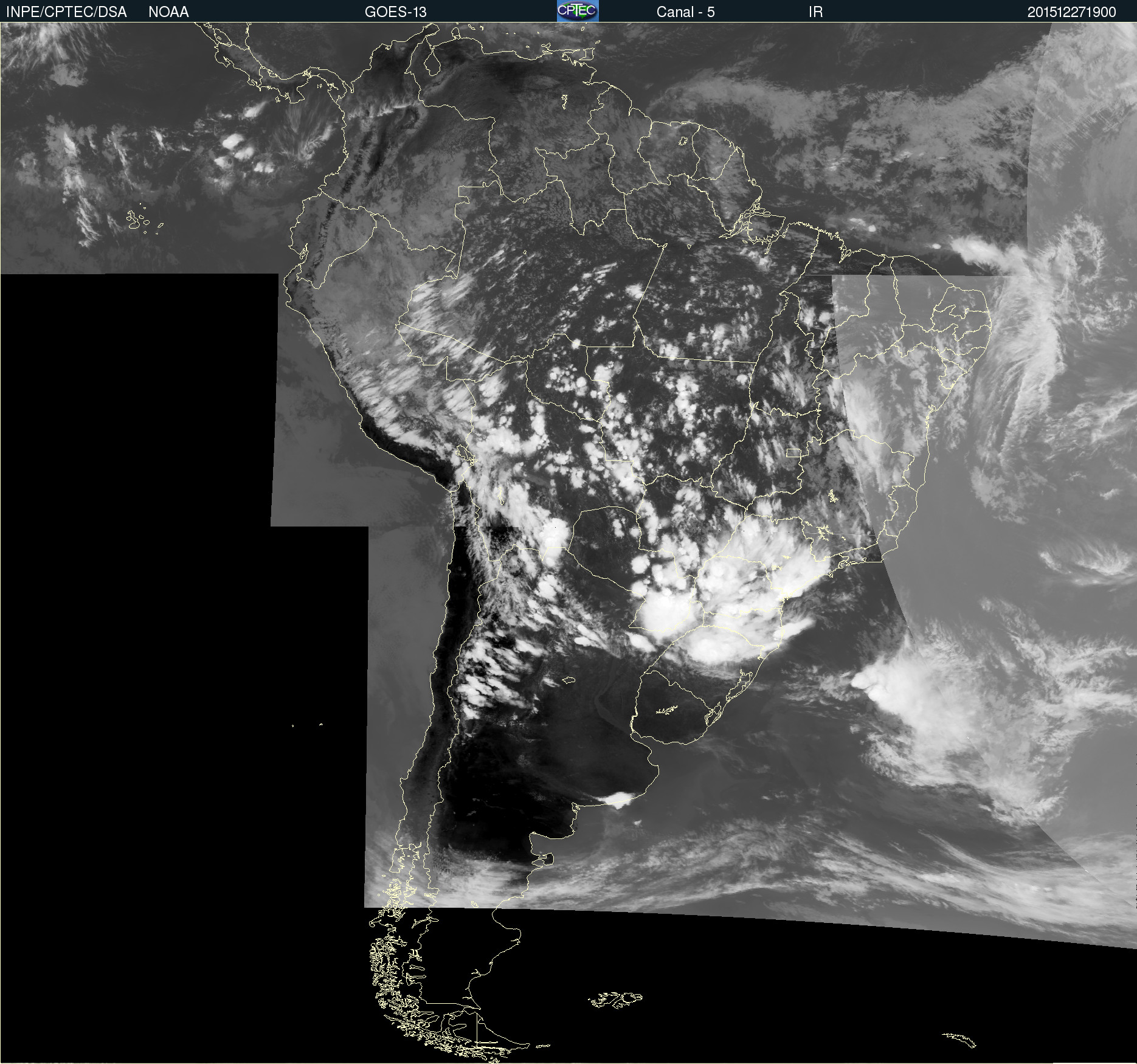Screen dimensions: 1137x1064
Task: Click the NOAA label in header
Action: point(168,12)
